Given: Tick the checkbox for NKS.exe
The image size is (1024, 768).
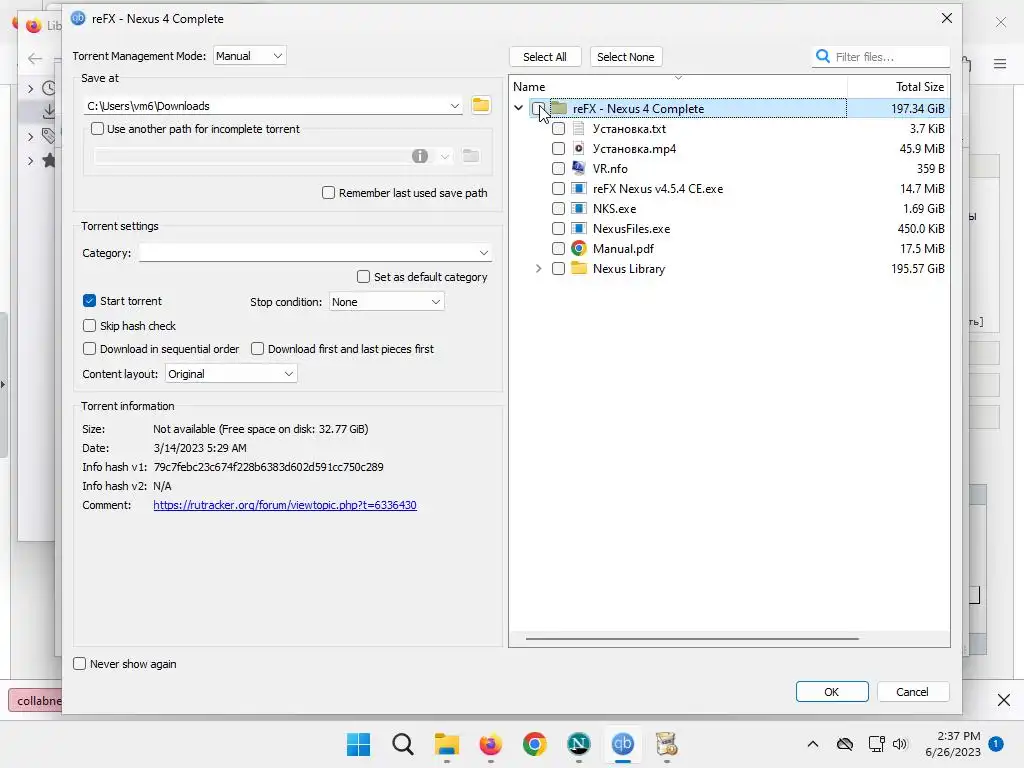Looking at the screenshot, I should coord(558,208).
